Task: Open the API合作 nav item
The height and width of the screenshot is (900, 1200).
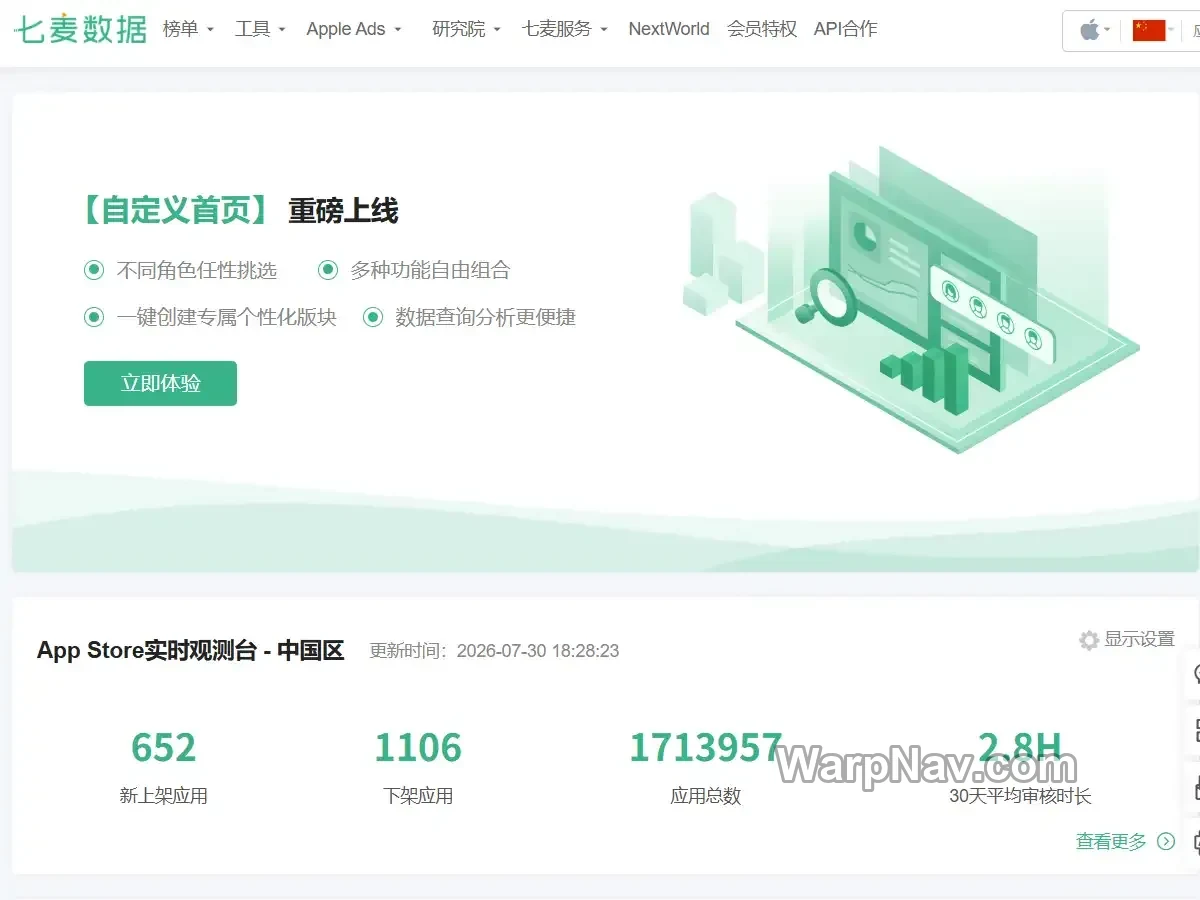Action: point(845,29)
